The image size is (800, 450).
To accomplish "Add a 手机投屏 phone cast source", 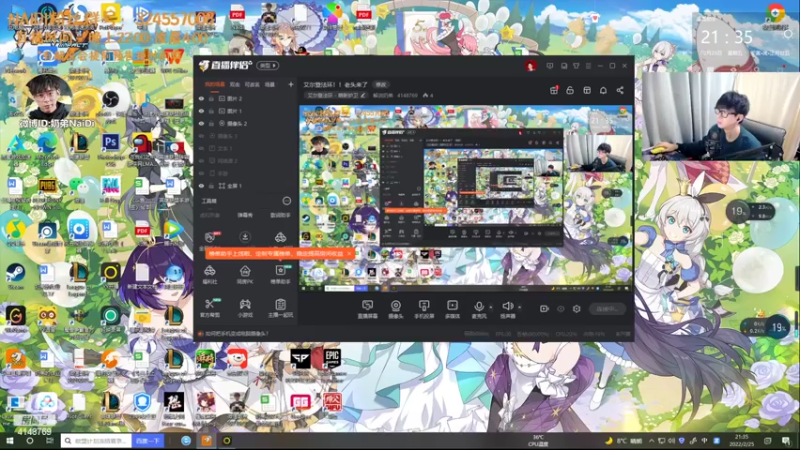I will coord(423,309).
